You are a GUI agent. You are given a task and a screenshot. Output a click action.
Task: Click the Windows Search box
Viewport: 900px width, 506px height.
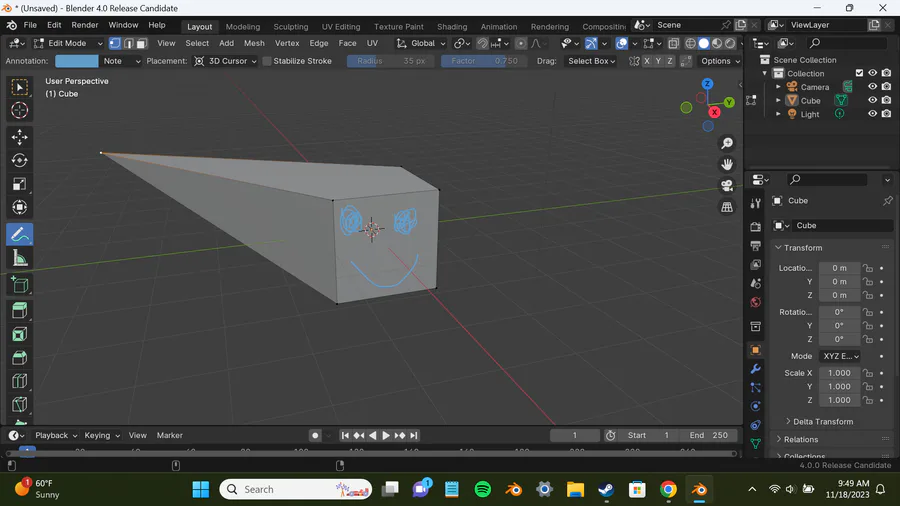[x=296, y=489]
